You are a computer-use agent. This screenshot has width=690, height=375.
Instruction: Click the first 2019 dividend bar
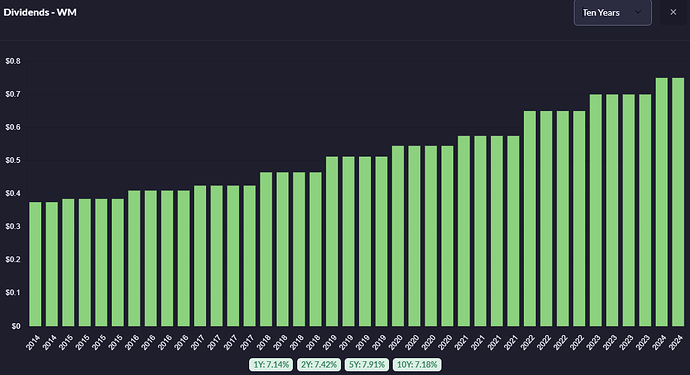[332, 242]
